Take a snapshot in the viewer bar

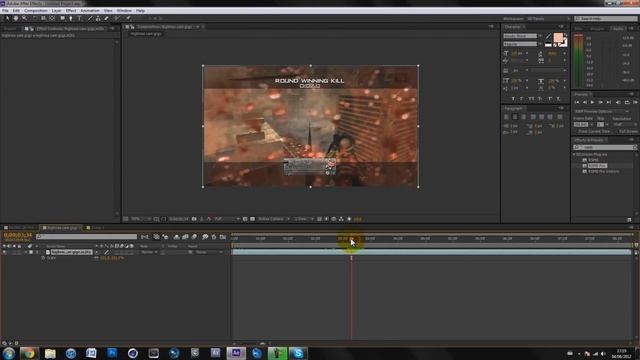click(194, 219)
